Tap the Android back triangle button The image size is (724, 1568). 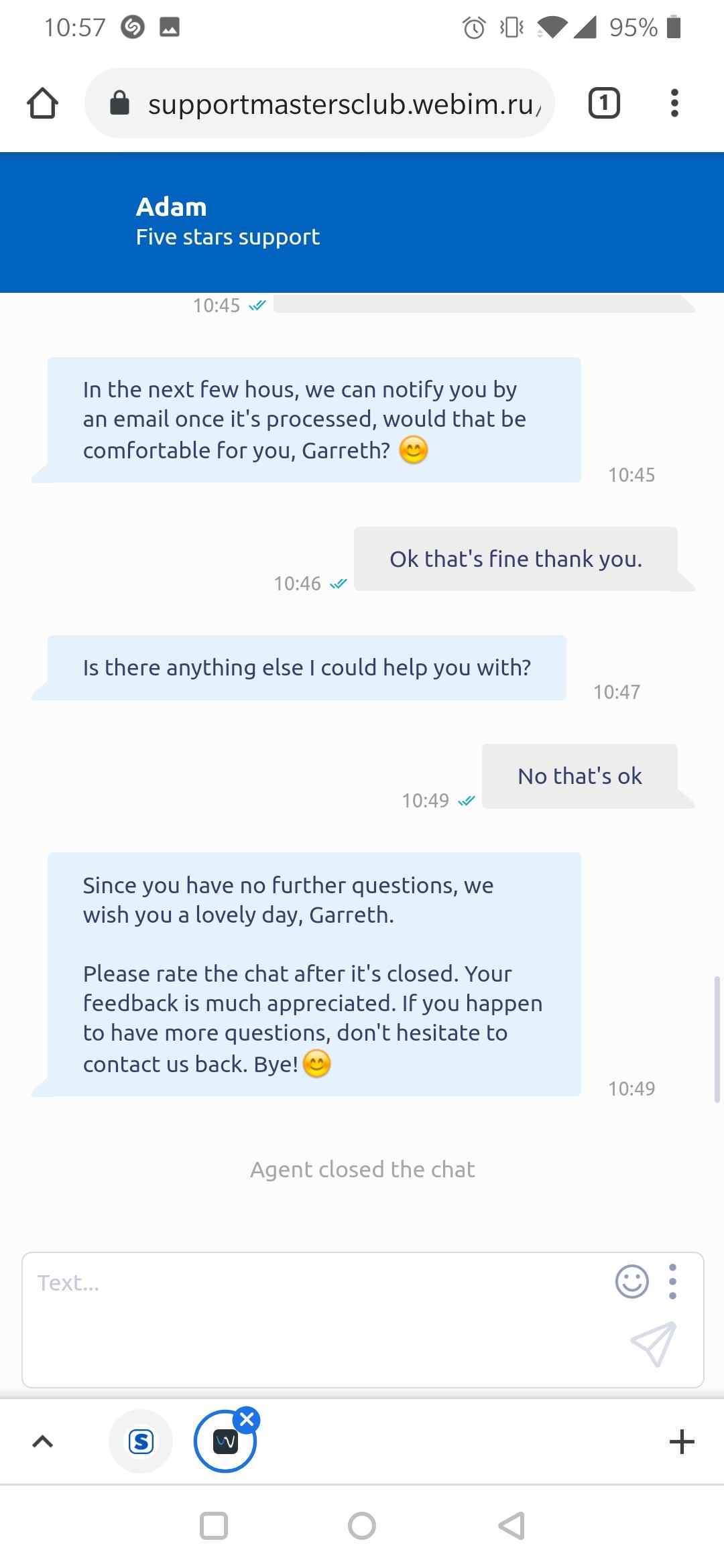(x=511, y=1526)
